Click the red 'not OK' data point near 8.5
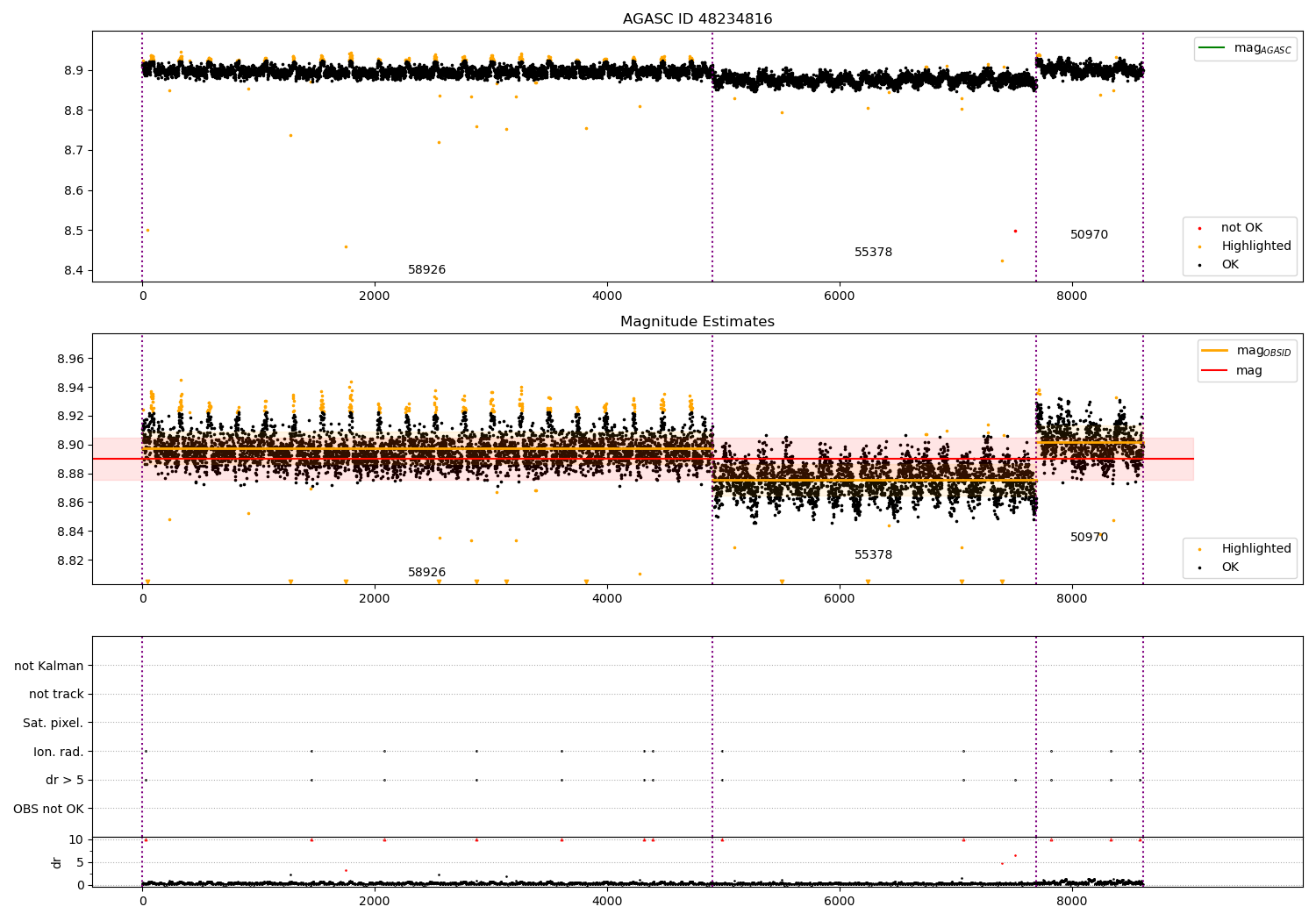 click(x=1015, y=231)
